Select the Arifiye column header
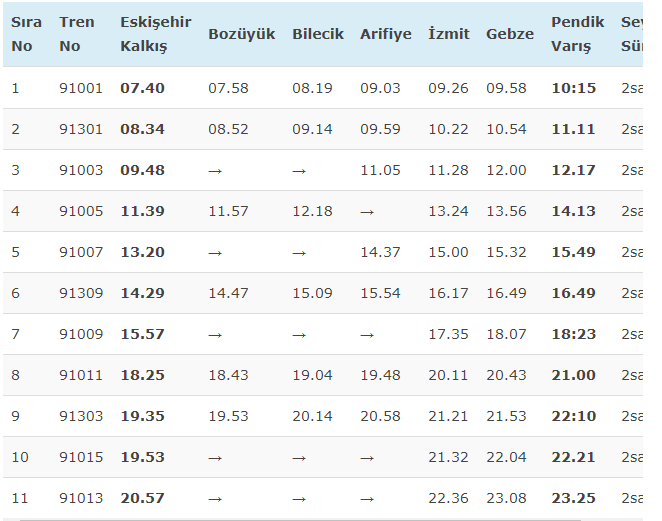This screenshot has width=662, height=521. click(x=385, y=34)
